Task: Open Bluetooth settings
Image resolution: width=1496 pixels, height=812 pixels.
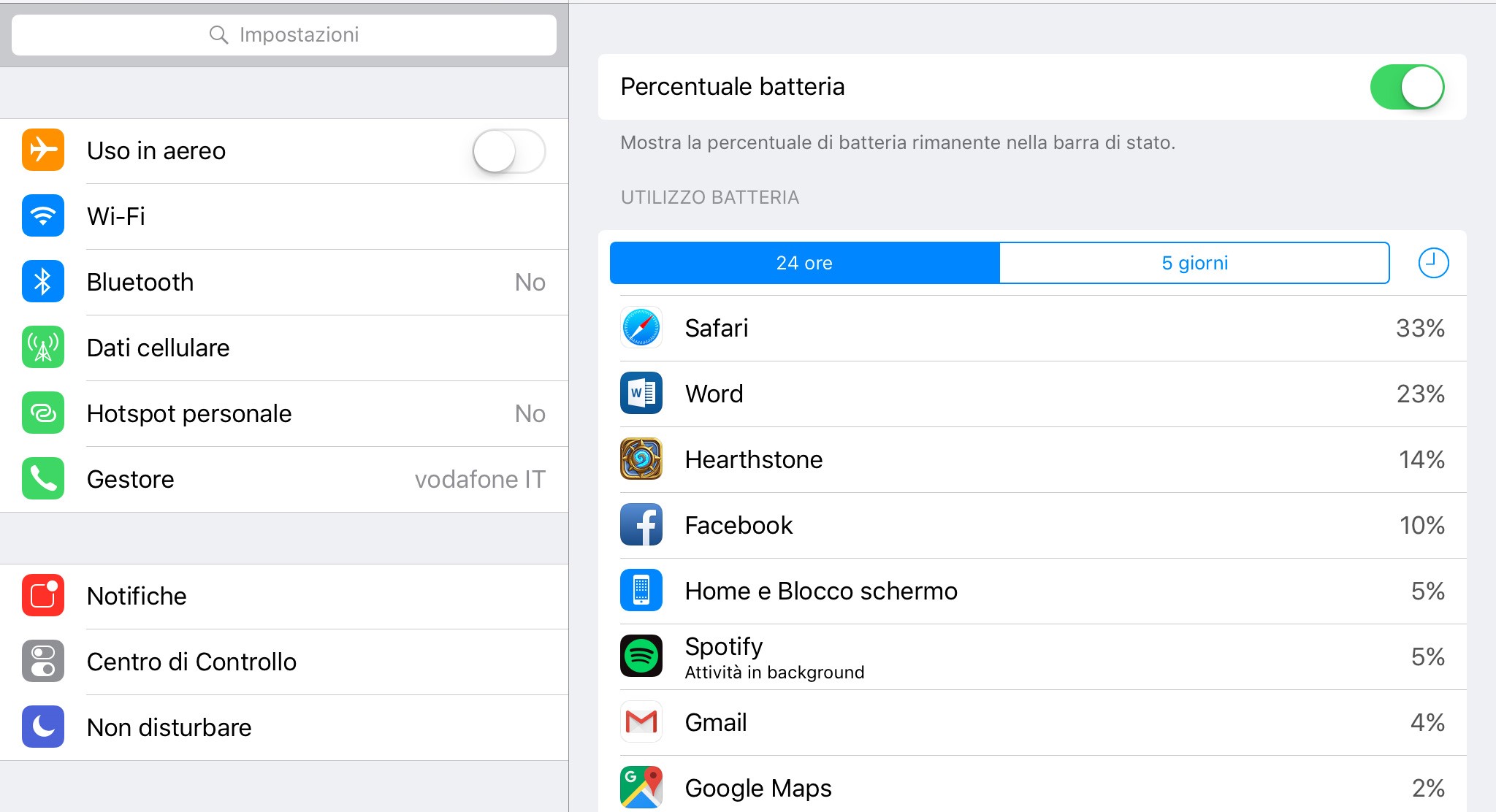Action: coord(284,282)
